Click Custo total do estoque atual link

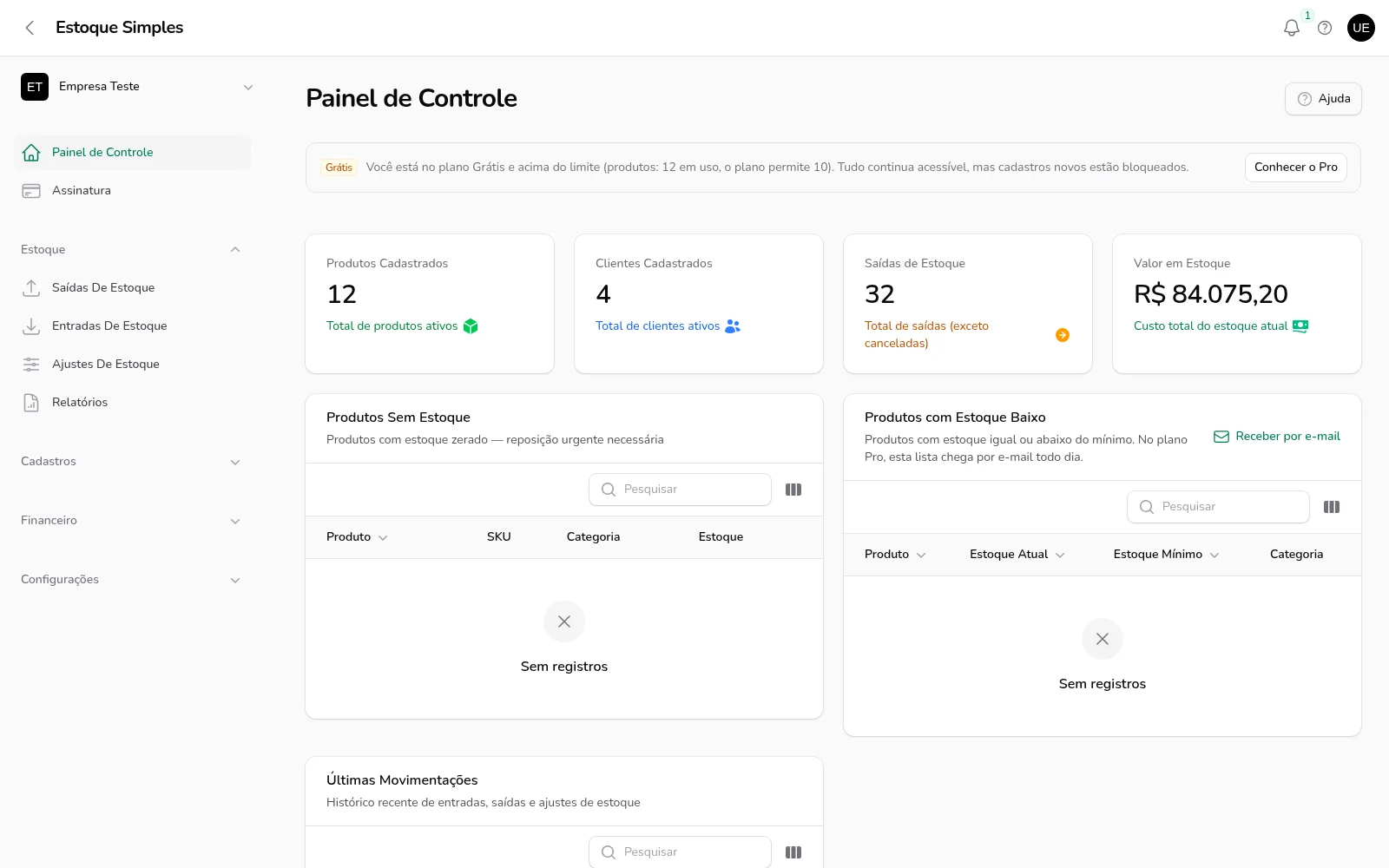tap(1210, 326)
